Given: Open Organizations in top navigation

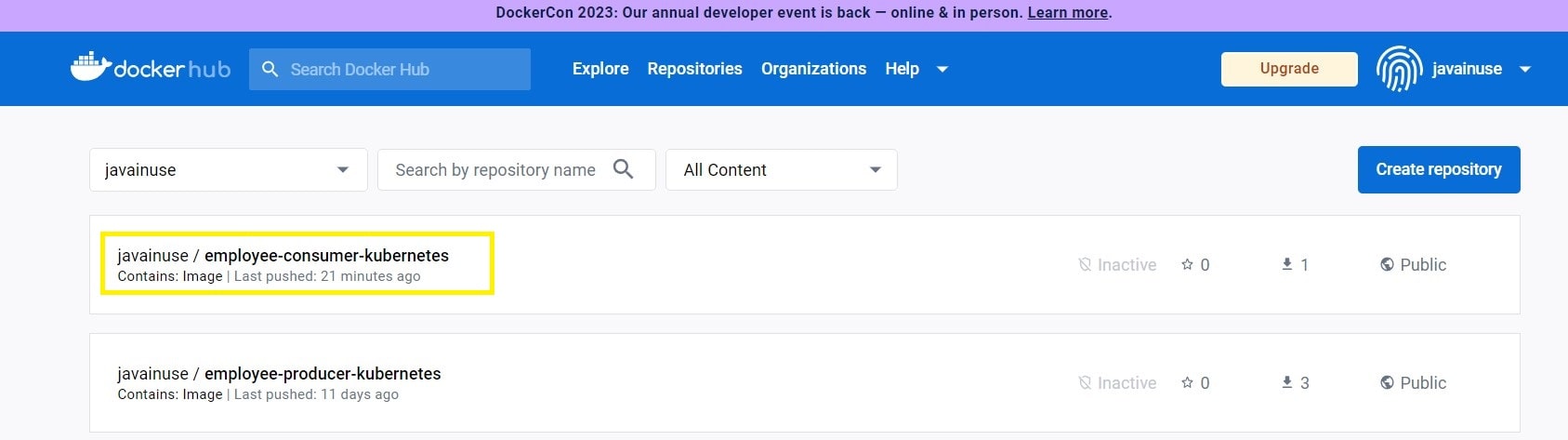Looking at the screenshot, I should [813, 69].
